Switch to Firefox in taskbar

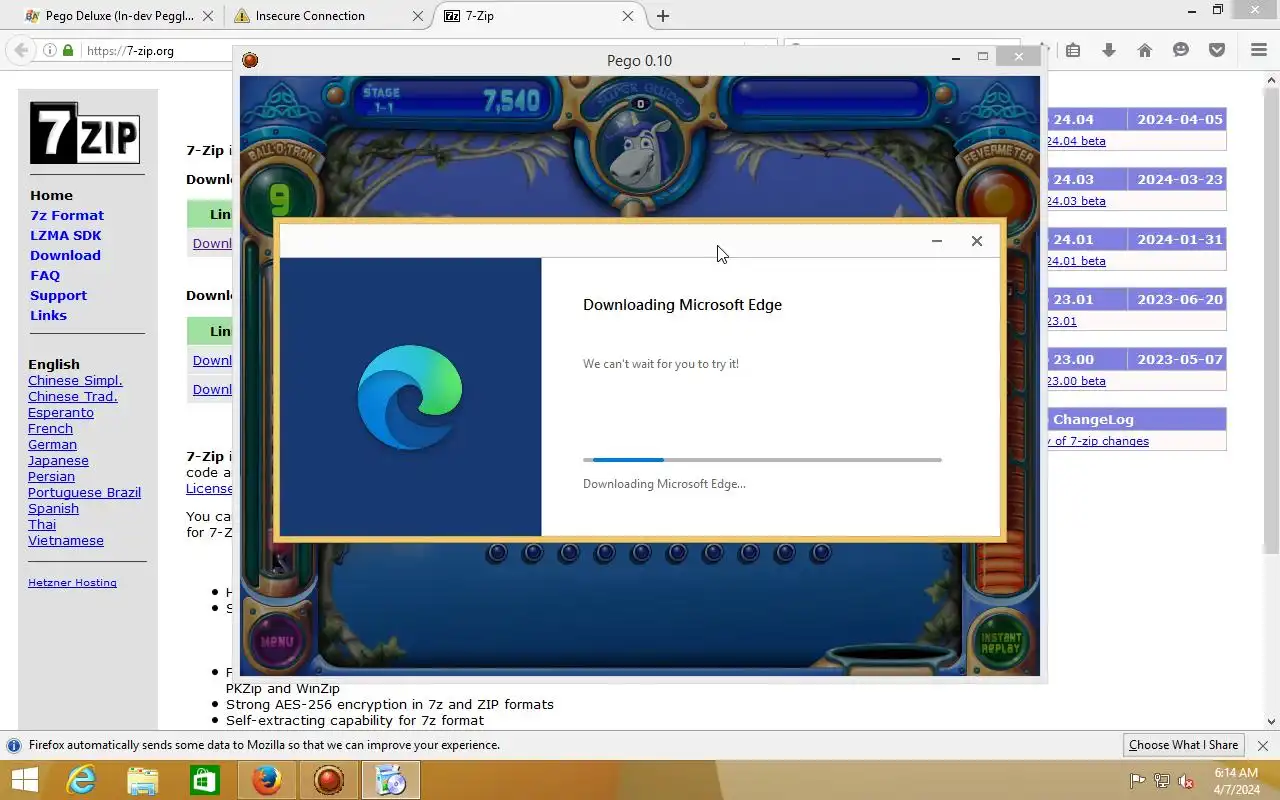pos(267,780)
